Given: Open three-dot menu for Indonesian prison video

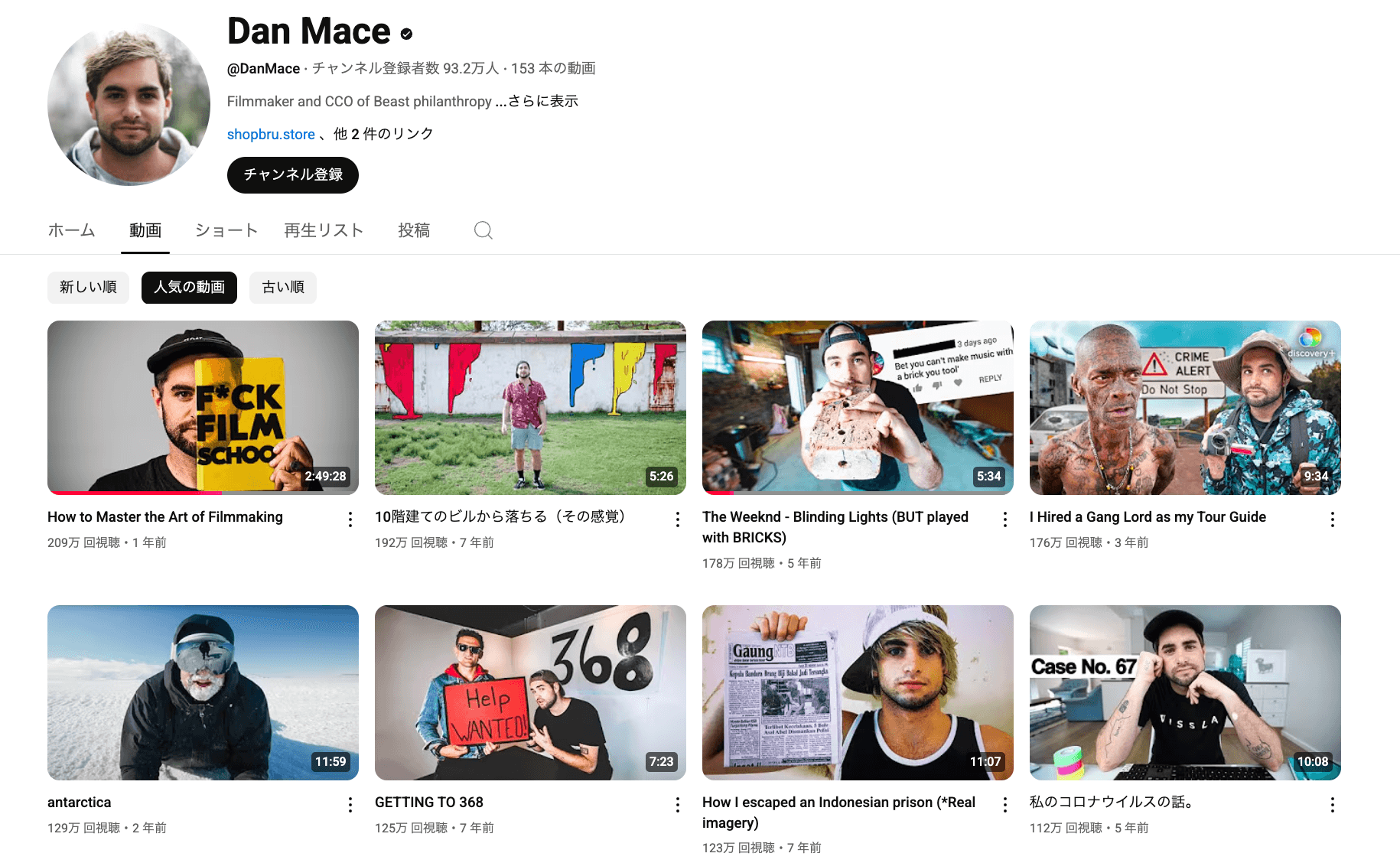Looking at the screenshot, I should tap(1005, 805).
